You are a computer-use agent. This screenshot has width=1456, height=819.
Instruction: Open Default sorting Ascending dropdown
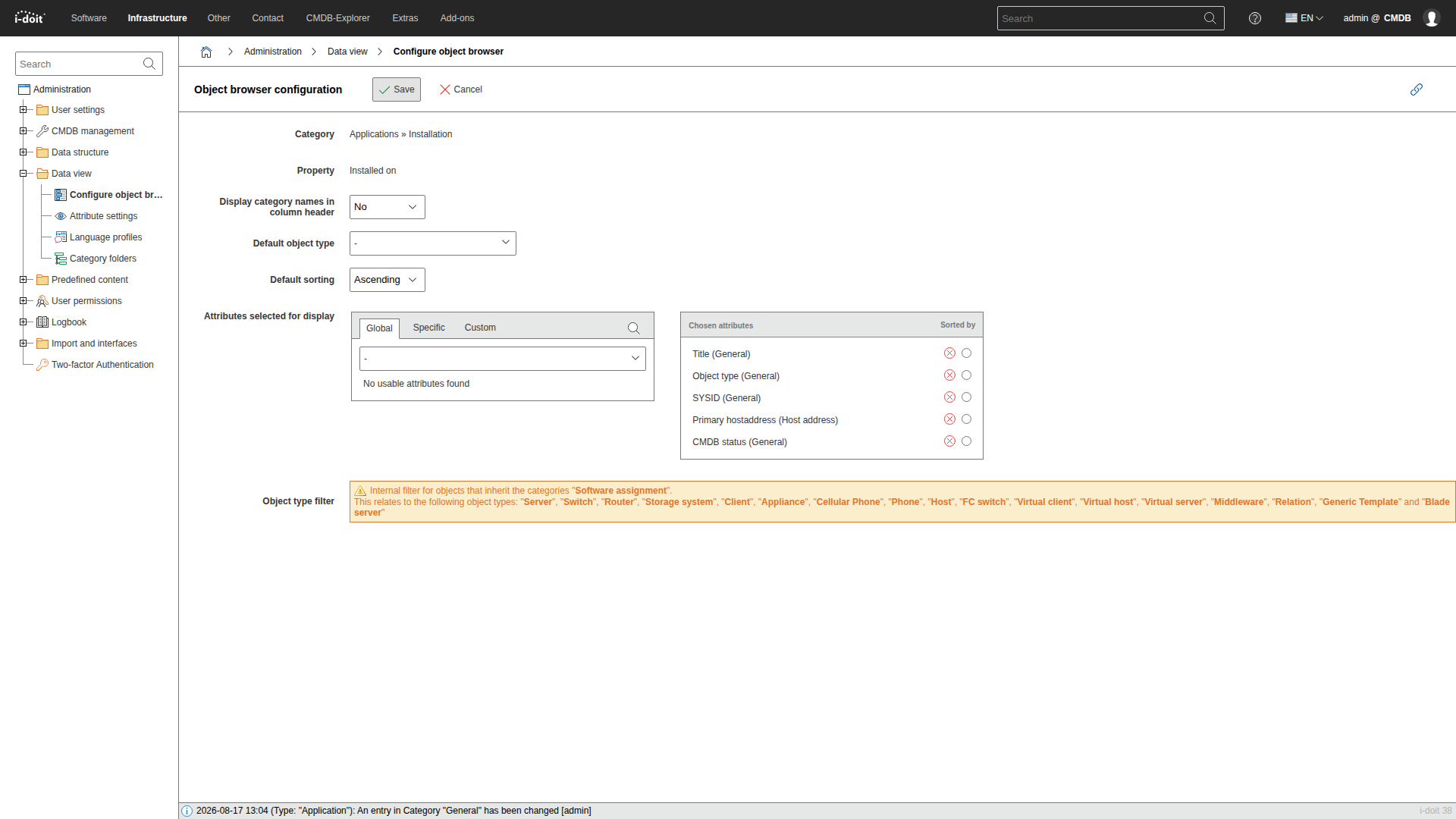click(388, 280)
